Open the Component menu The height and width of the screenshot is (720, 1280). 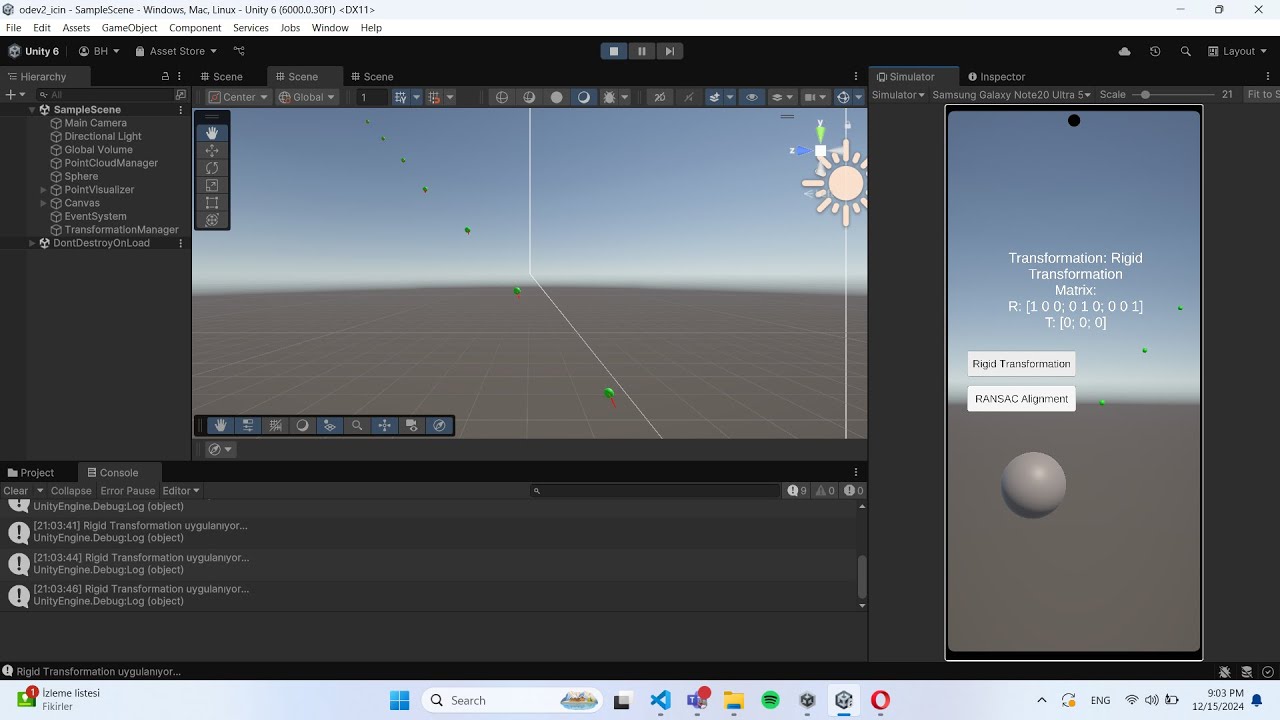click(195, 28)
